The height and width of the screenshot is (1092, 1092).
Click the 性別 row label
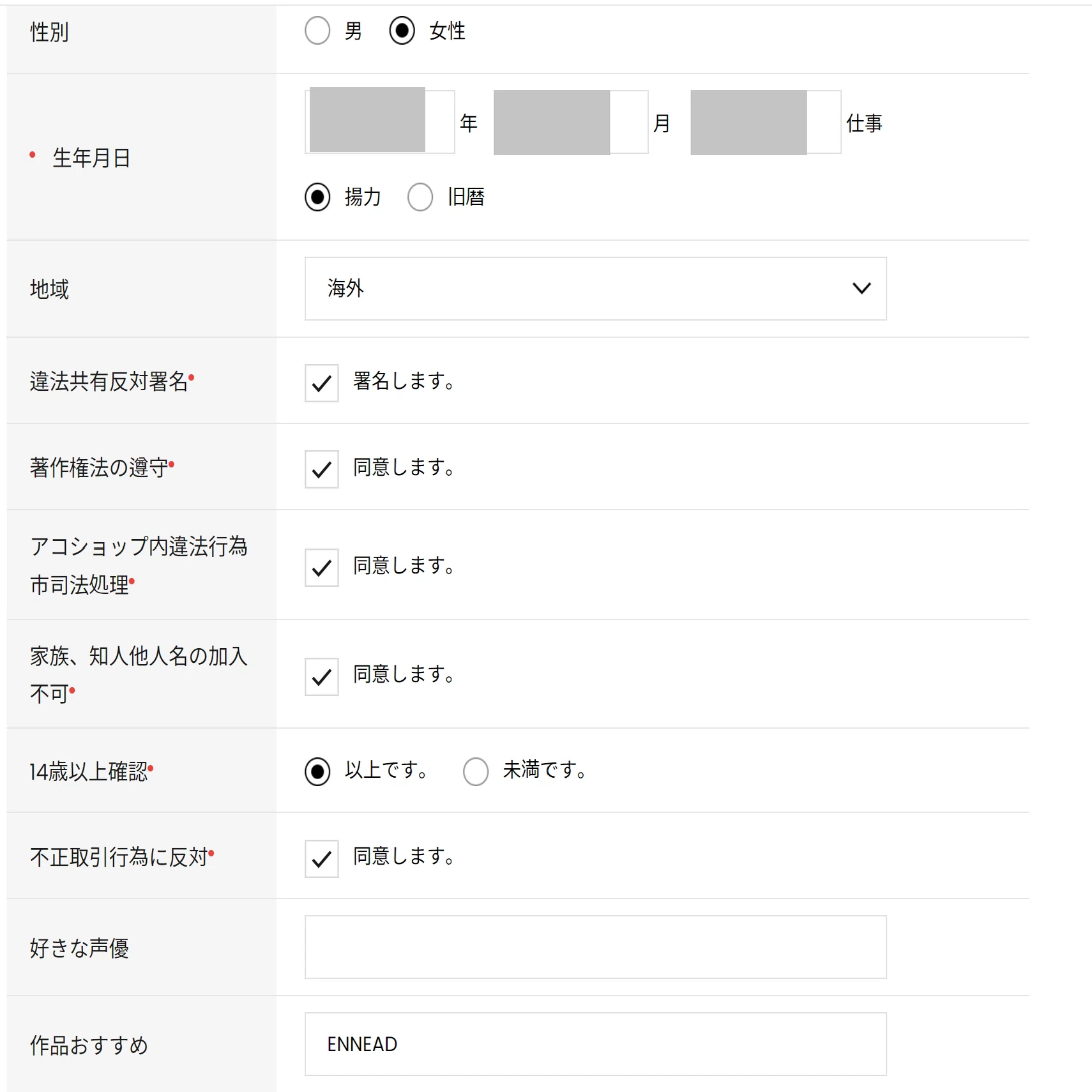point(49,32)
